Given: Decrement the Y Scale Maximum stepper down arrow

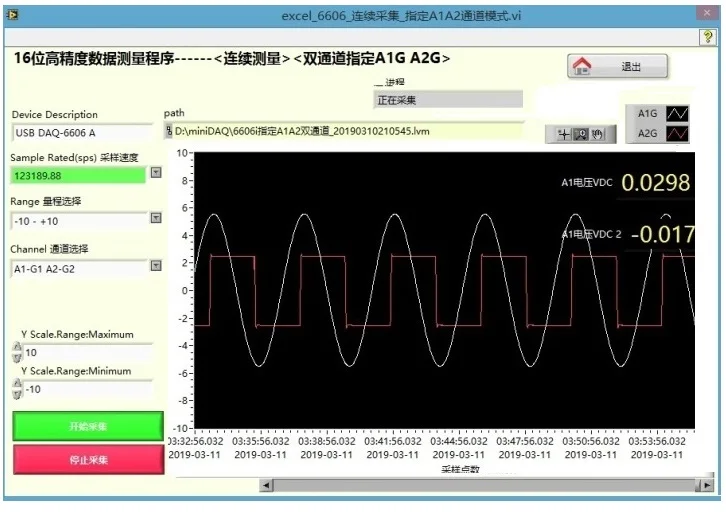Looking at the screenshot, I should pos(17,357).
